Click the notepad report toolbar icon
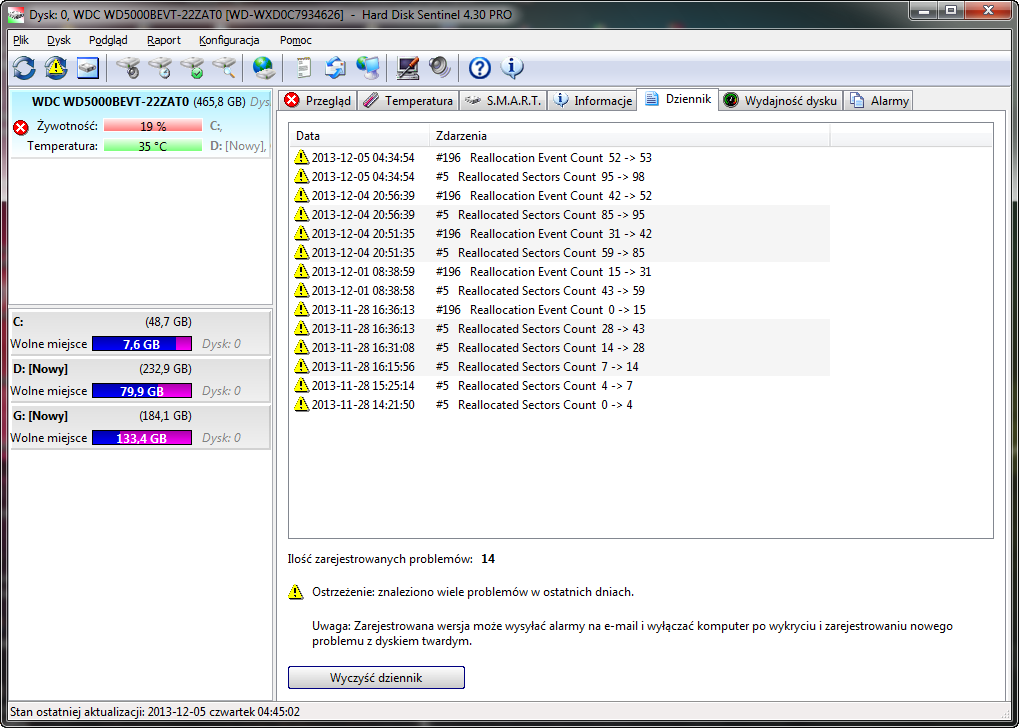Screen dimensions: 1019x728 [x=303, y=67]
